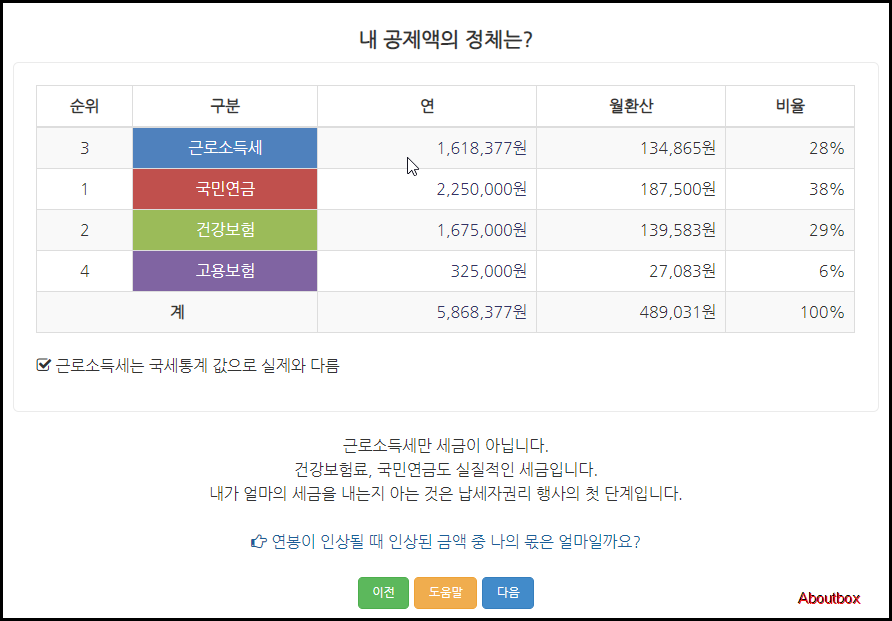Click the 월환산 column header
The image size is (892, 621).
[631, 106]
